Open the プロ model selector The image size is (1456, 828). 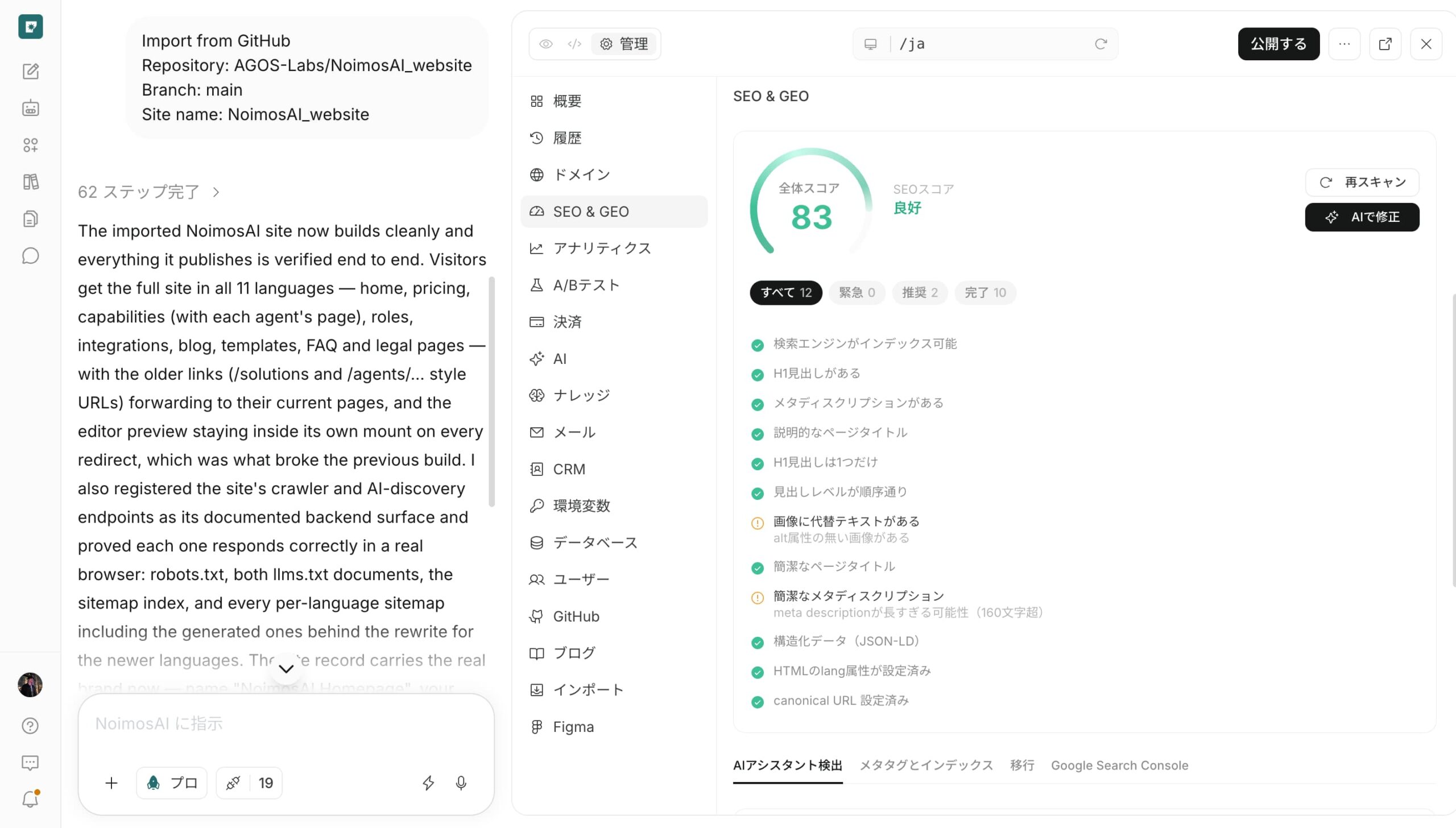pos(172,783)
